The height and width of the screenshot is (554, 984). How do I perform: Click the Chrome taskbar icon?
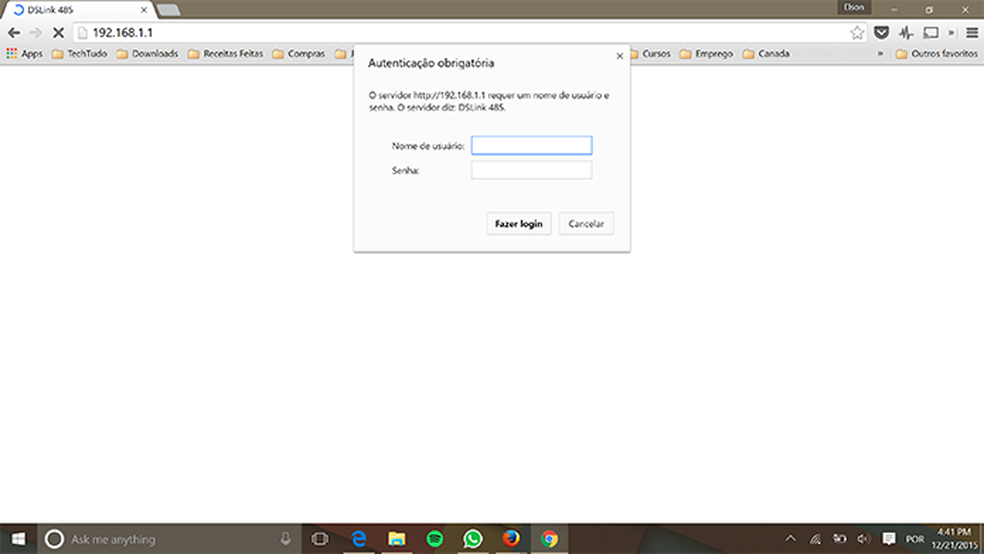tap(549, 539)
